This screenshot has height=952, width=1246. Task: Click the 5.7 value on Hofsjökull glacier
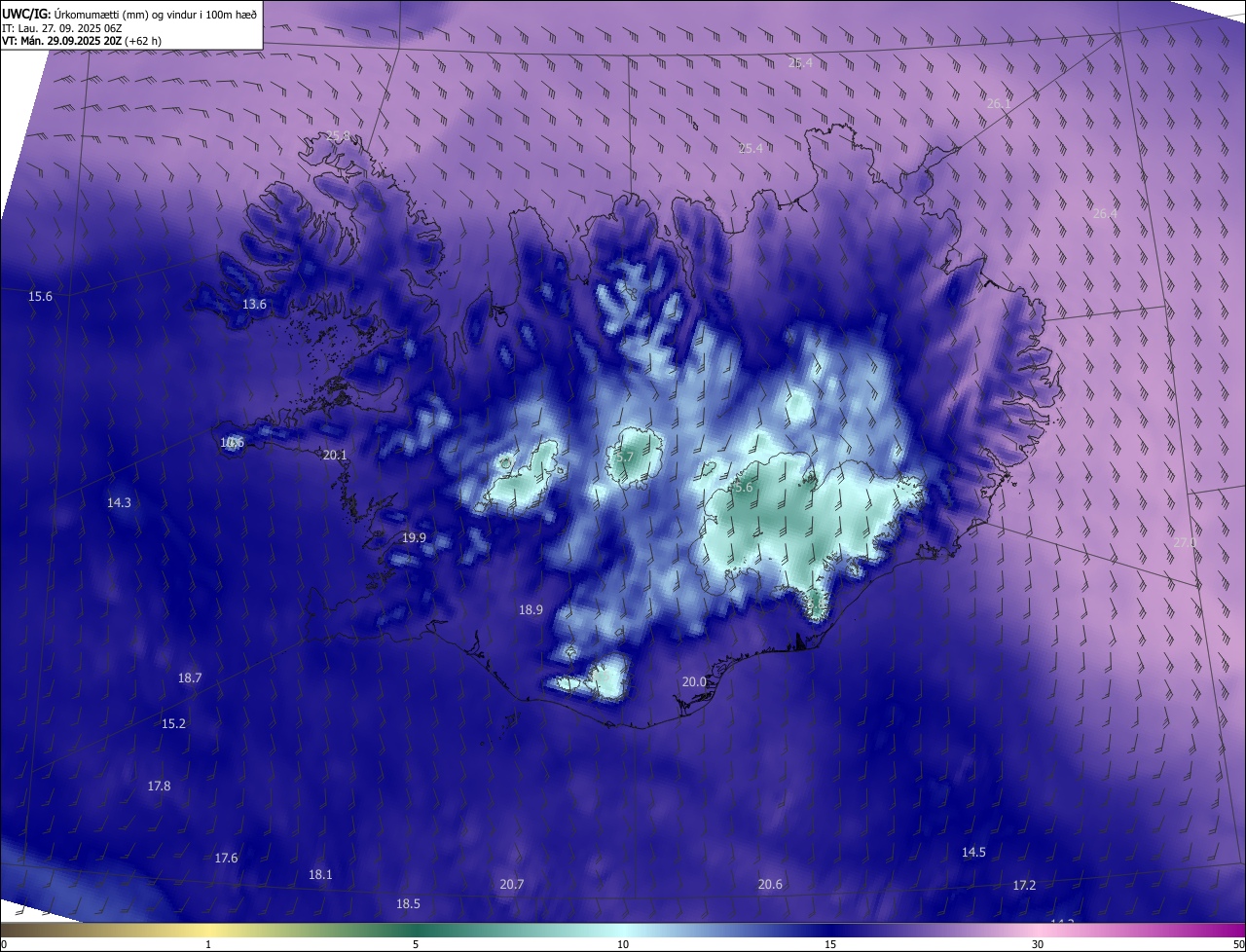(624, 456)
